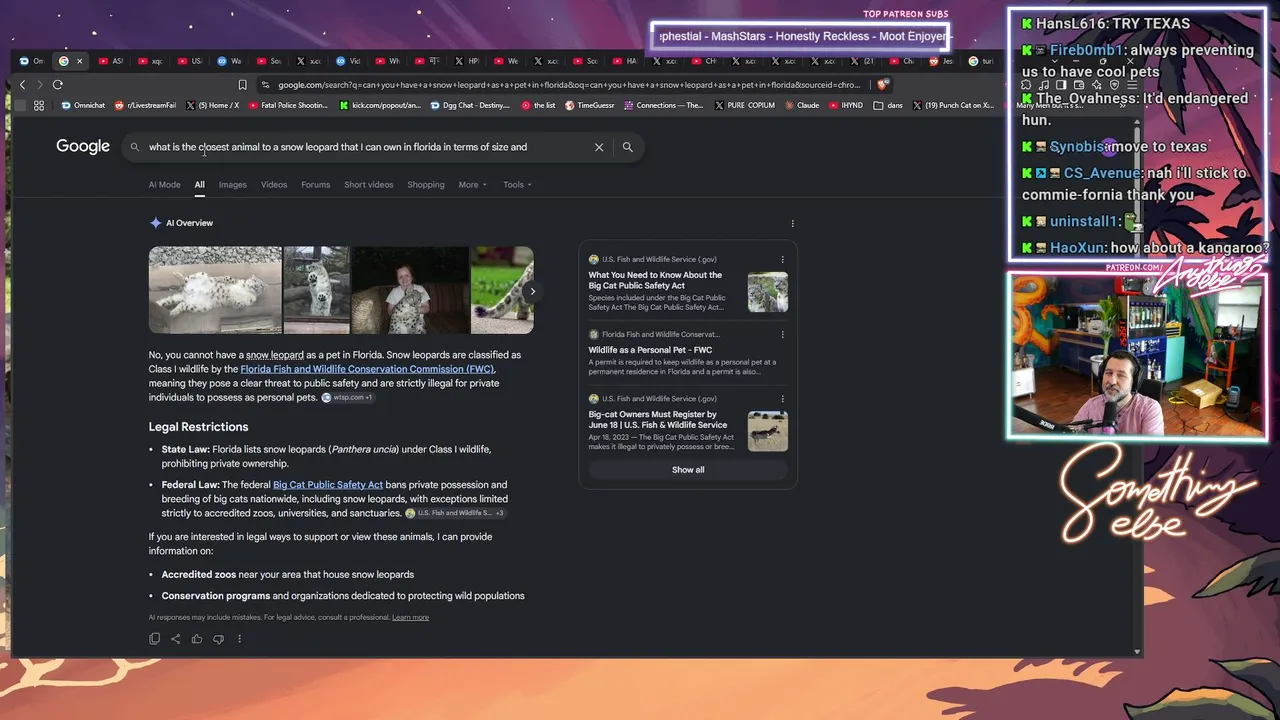Switch to Images results tab
The width and height of the screenshot is (1280, 720).
[x=233, y=185]
